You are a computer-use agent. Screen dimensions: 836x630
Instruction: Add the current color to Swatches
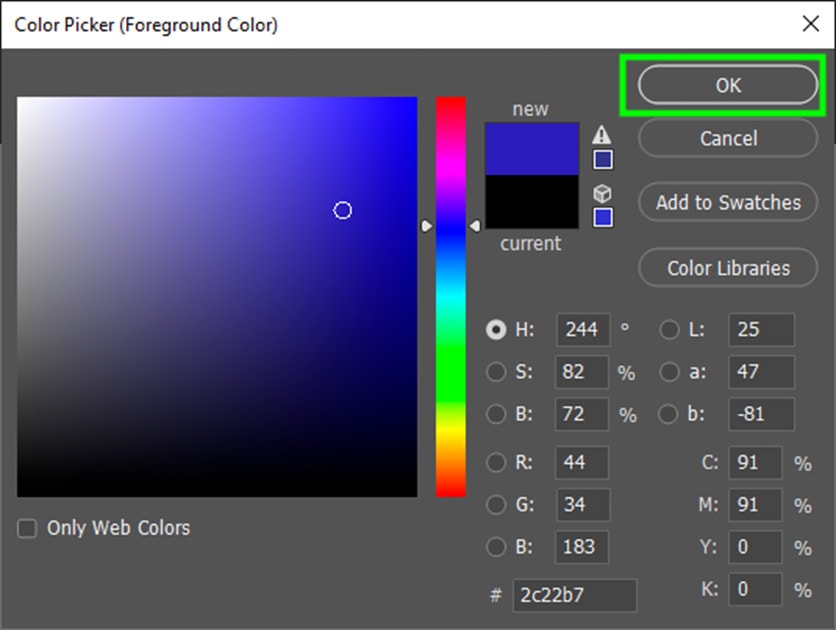click(x=727, y=202)
